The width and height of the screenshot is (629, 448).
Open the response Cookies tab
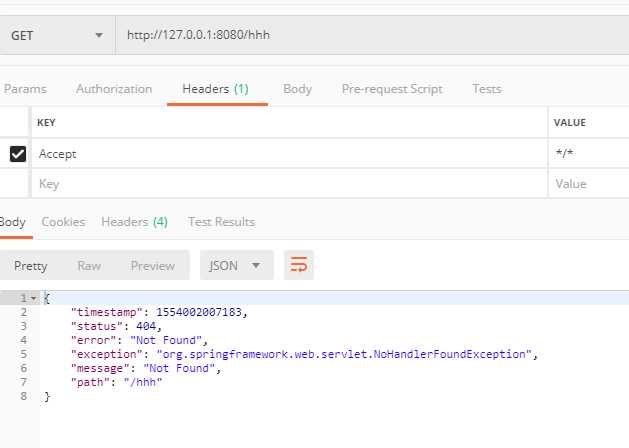(63, 222)
